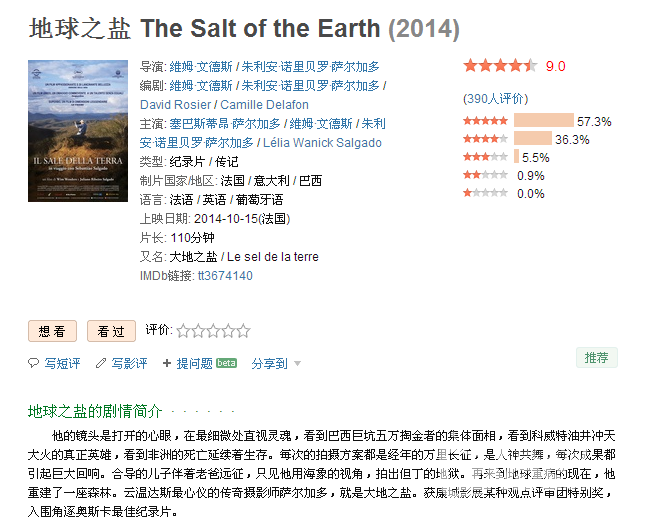Select the second rating star
Viewport: 649px width, 531px height.
(198, 331)
